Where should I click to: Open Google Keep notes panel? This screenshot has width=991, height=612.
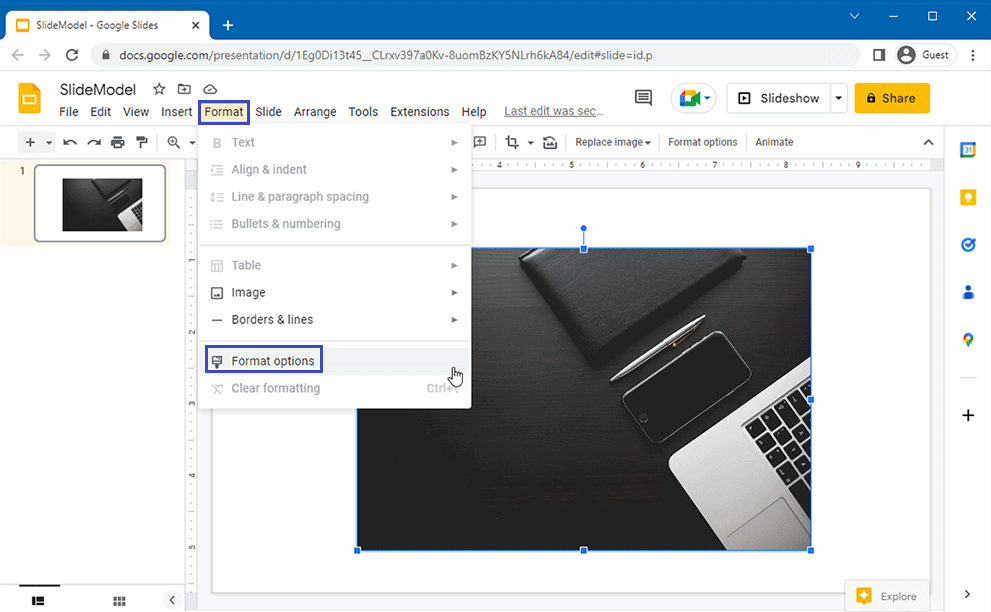coord(967,198)
